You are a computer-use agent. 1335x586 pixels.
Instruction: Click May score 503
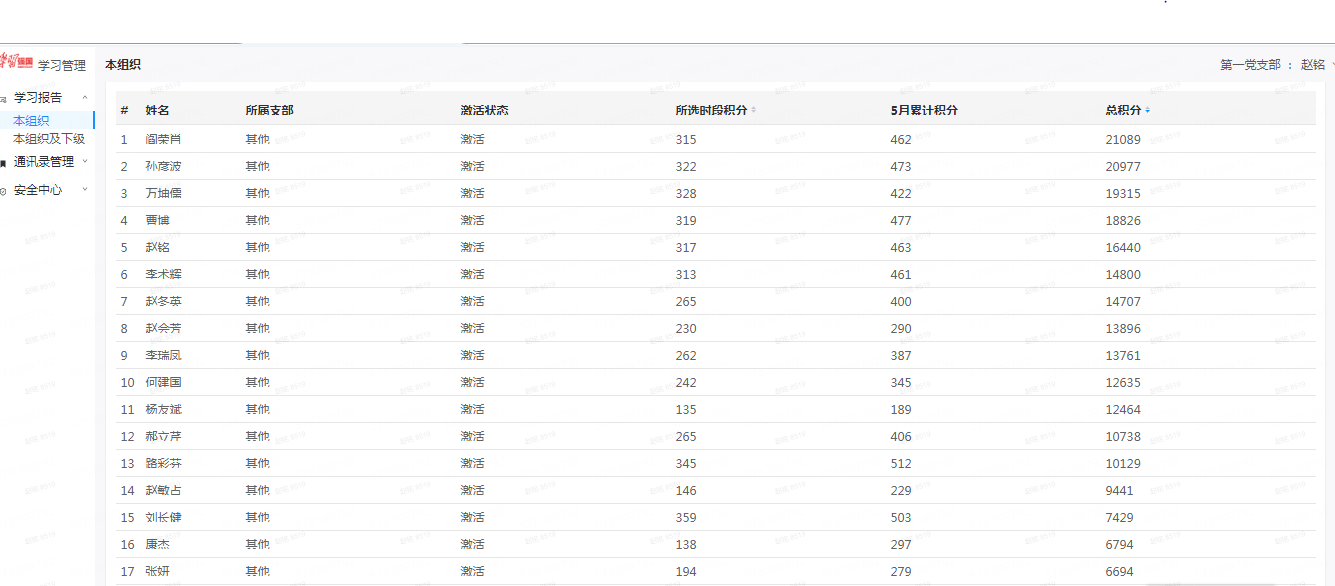(x=901, y=518)
